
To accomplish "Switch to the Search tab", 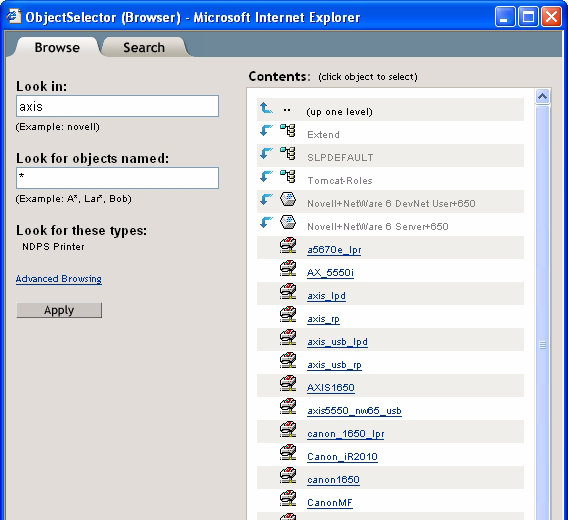I will pos(144,47).
